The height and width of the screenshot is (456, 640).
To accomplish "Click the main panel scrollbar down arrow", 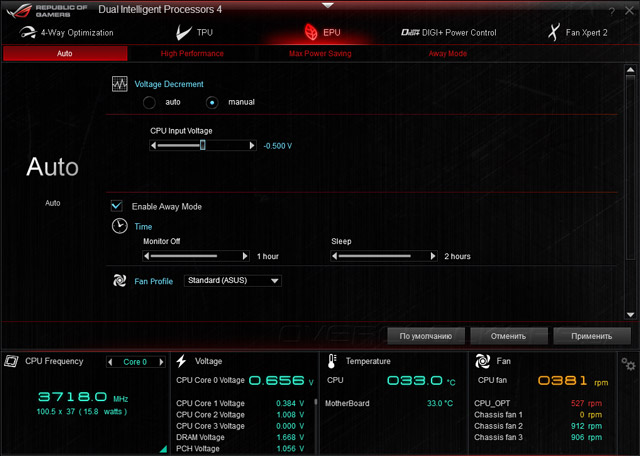I will 630,314.
